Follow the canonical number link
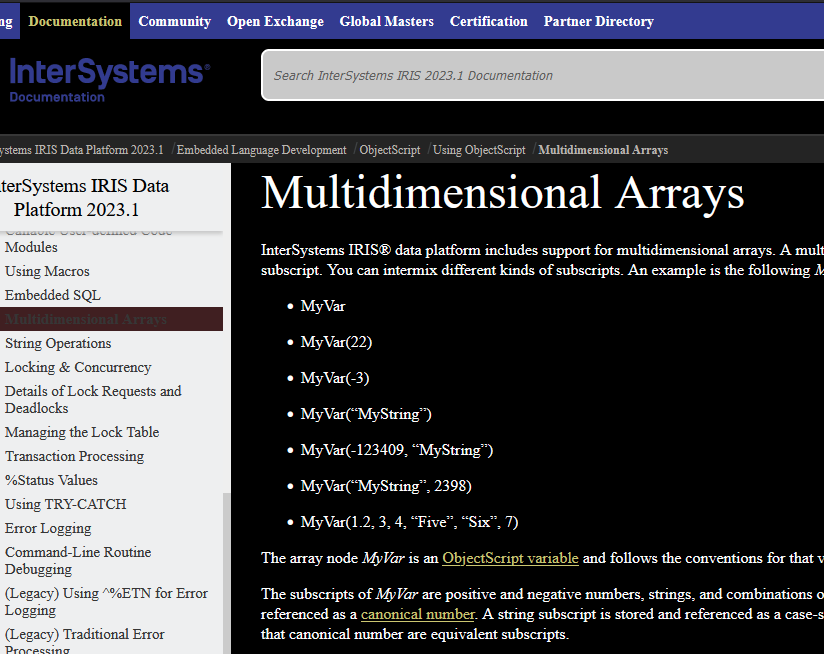 coord(418,614)
